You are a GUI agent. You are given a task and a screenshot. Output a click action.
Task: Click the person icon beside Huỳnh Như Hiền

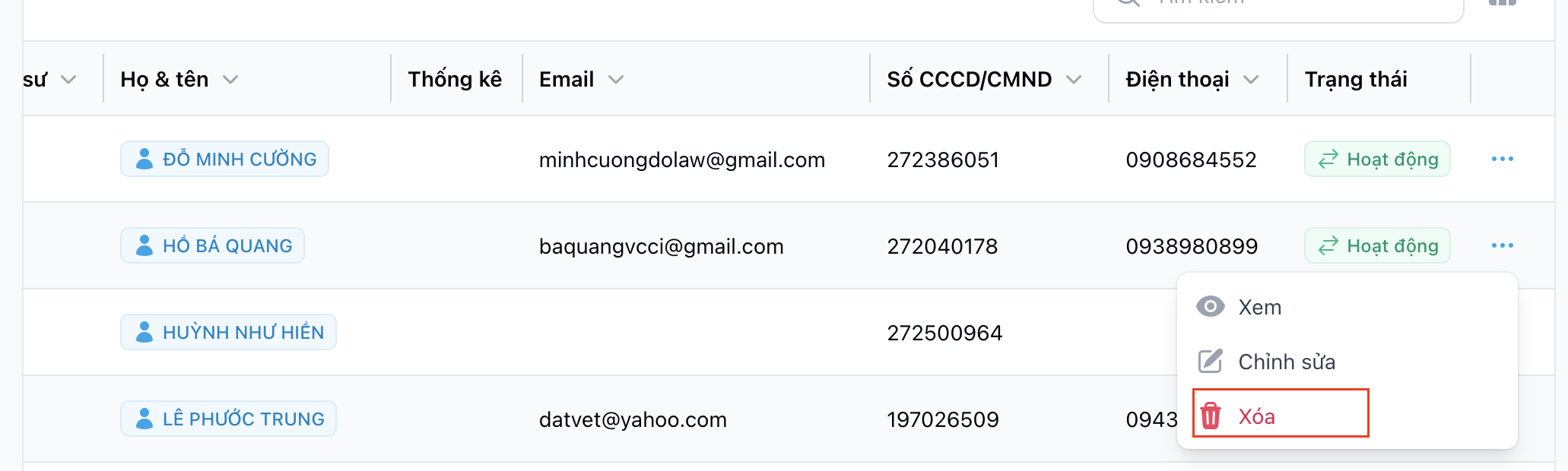pos(144,332)
